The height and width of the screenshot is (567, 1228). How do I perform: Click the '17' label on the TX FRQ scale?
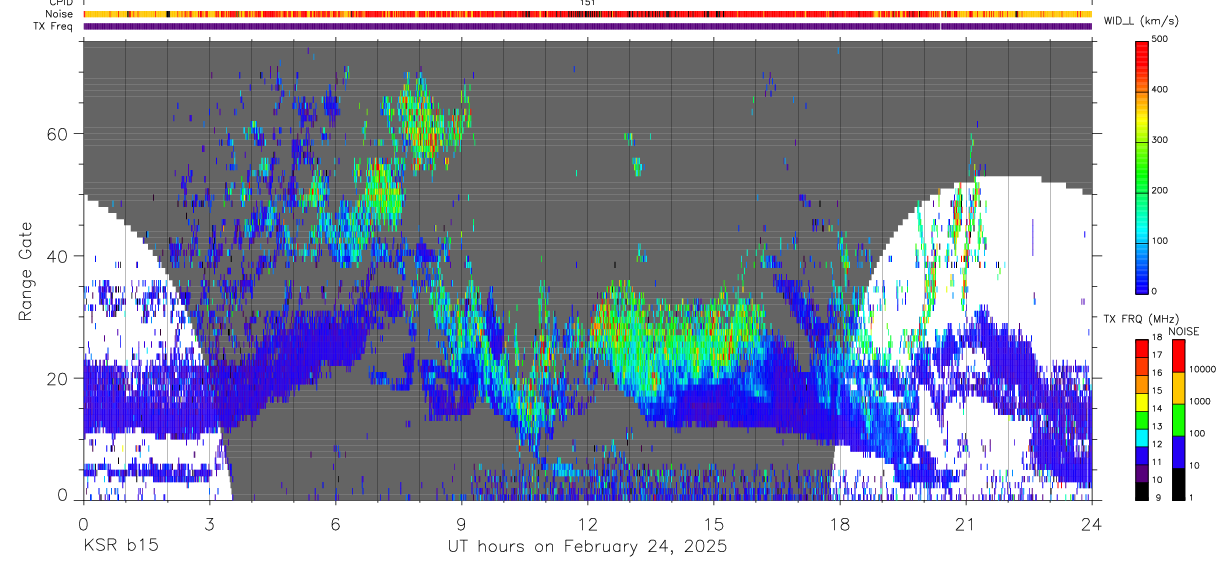coord(1157,355)
